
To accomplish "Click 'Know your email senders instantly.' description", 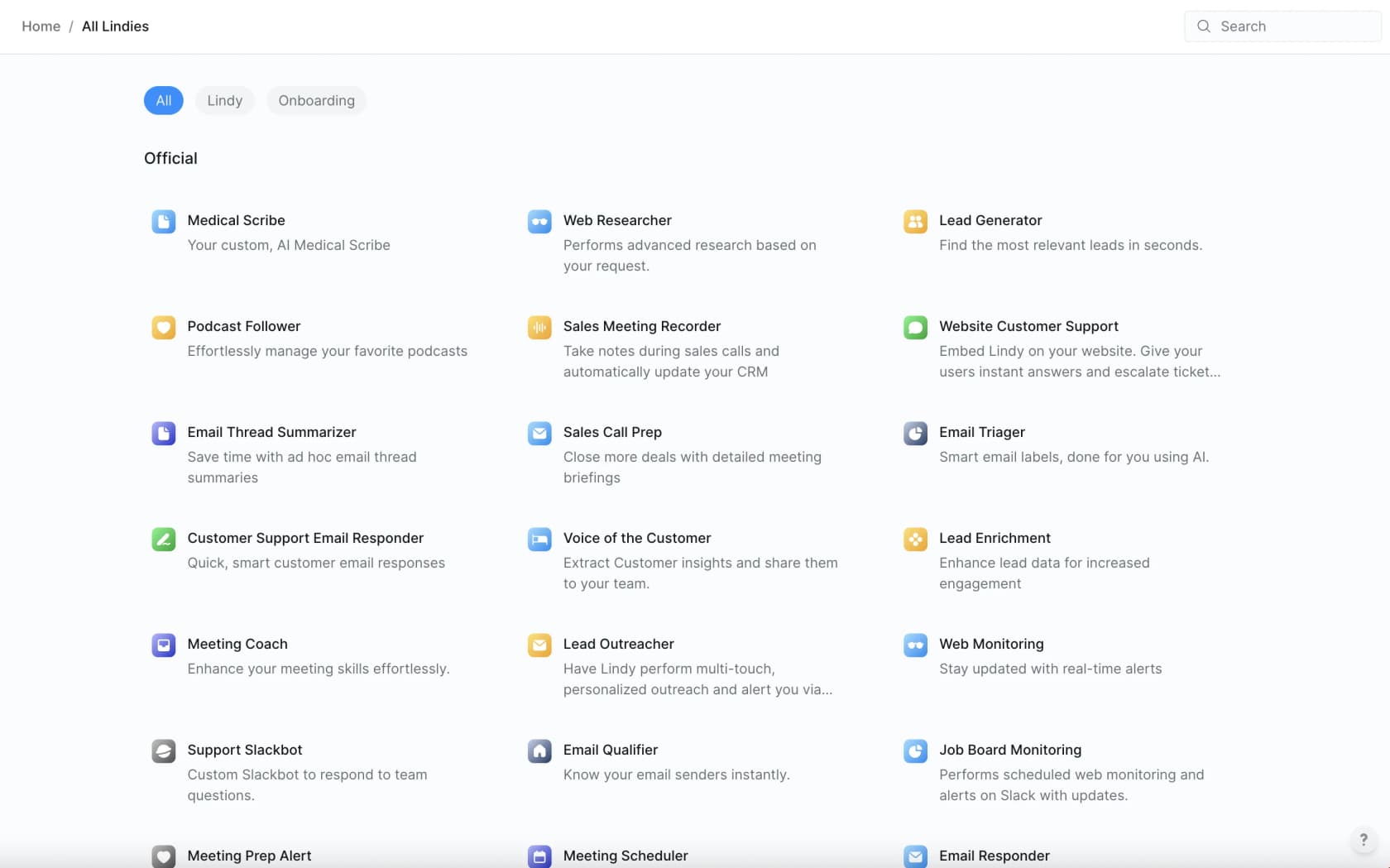I will click(677, 774).
